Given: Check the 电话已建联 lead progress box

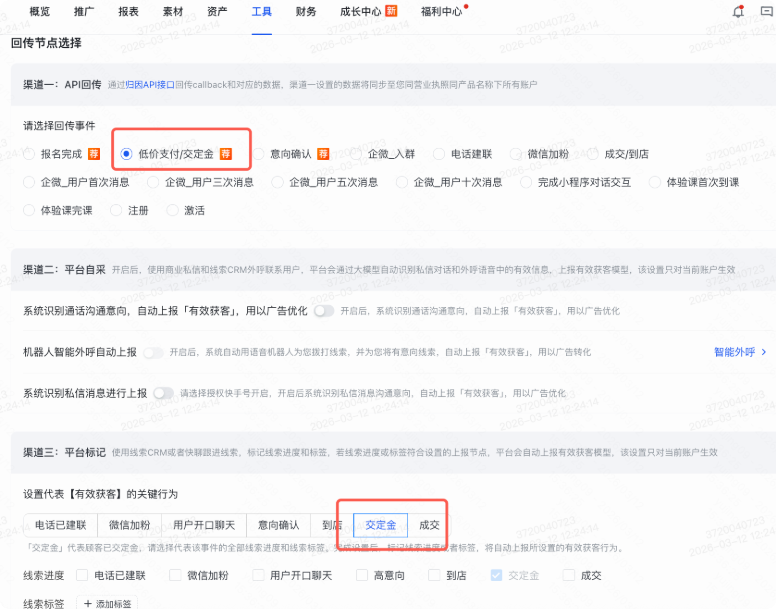Looking at the screenshot, I should 82,575.
